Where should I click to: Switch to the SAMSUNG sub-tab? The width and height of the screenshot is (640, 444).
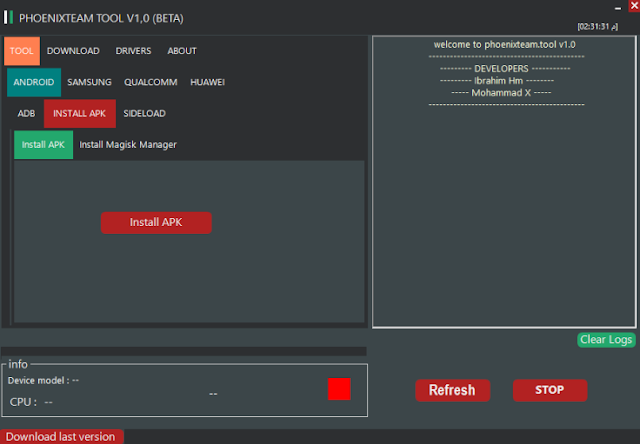click(89, 82)
